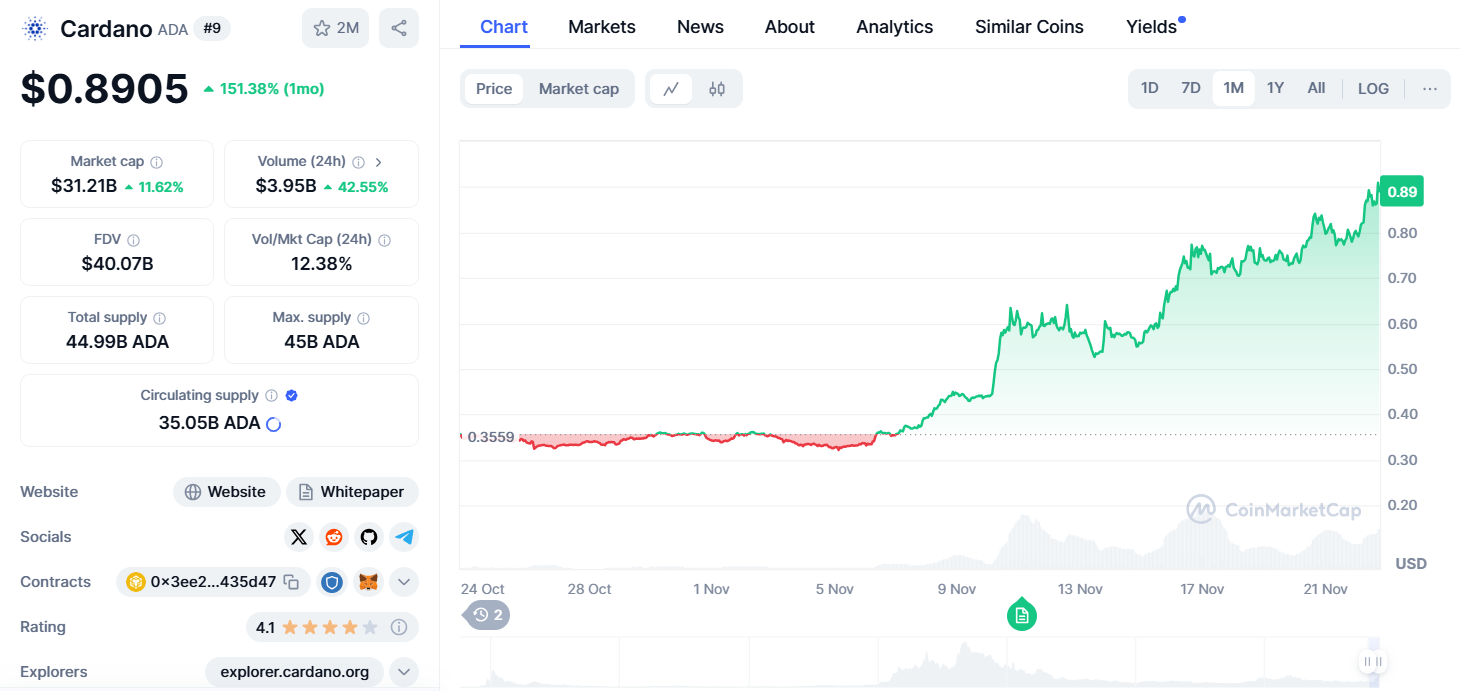Open the About tab
The image size is (1460, 691).
coord(790,27)
